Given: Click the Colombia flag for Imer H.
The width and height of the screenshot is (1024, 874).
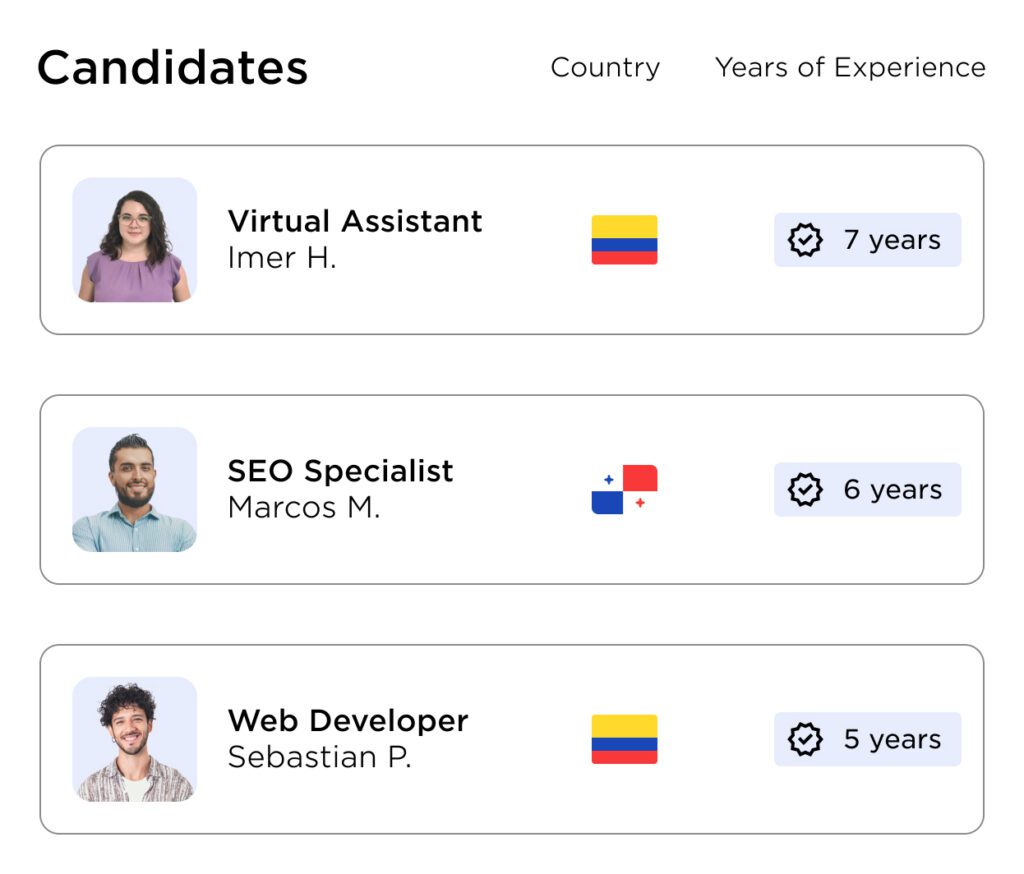Looking at the screenshot, I should 624,240.
